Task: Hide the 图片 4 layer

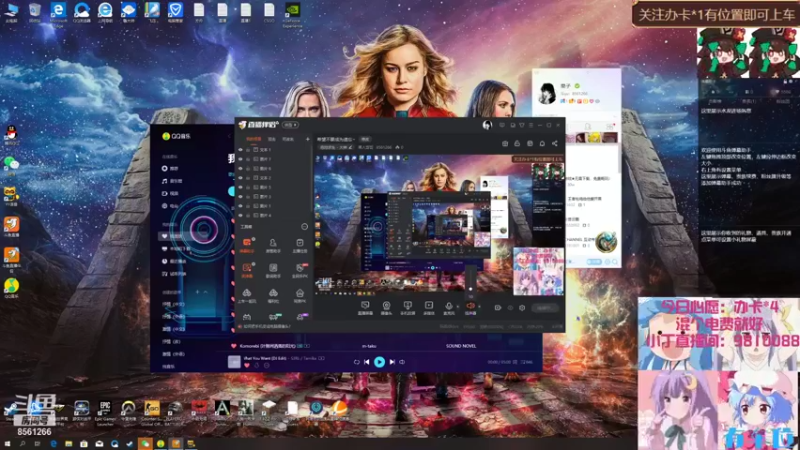Action: [240, 215]
